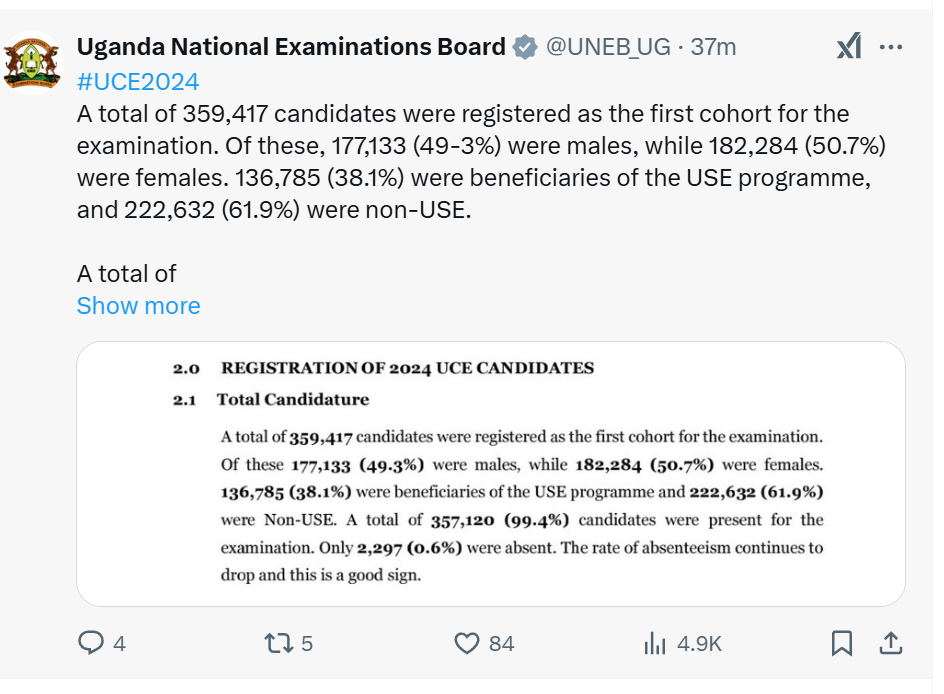This screenshot has width=944, height=694.
Task: Click the 4.9K views count
Action: click(x=699, y=644)
